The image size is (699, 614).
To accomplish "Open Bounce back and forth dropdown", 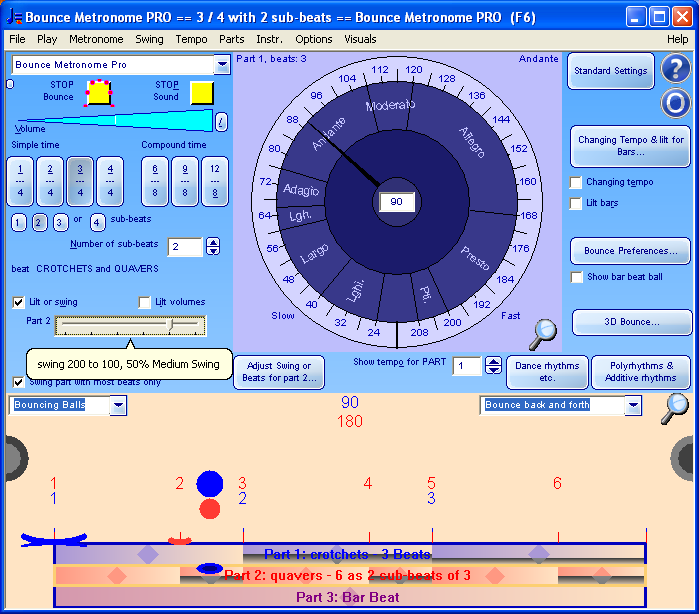I will point(633,406).
